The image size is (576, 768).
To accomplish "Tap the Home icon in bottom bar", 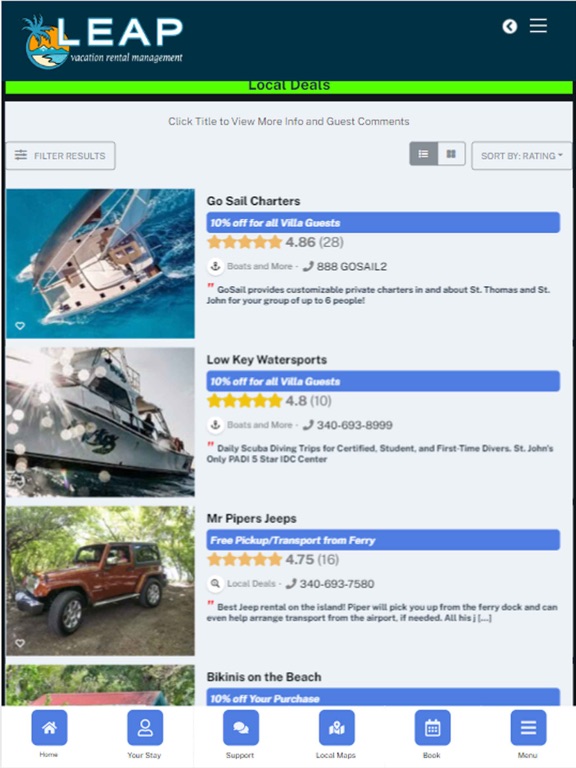I will 49,728.
